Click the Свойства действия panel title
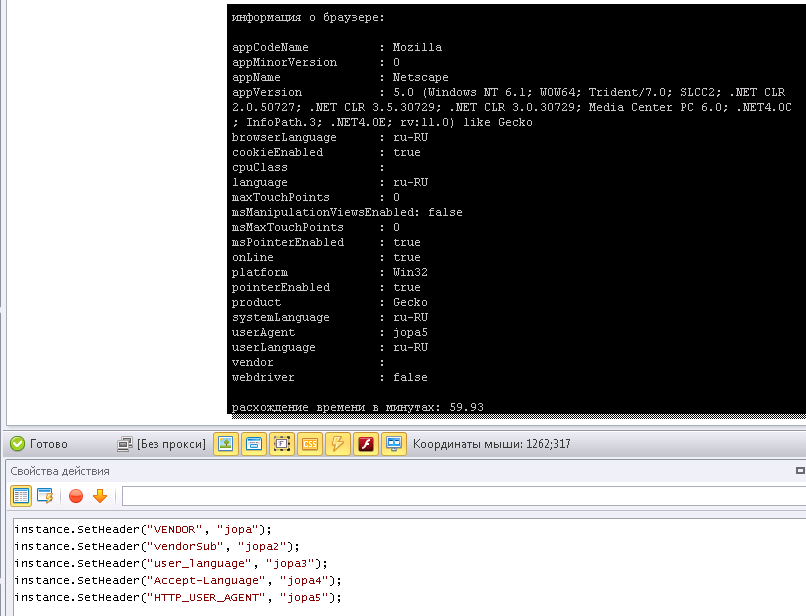The height and width of the screenshot is (616, 806). (x=60, y=471)
